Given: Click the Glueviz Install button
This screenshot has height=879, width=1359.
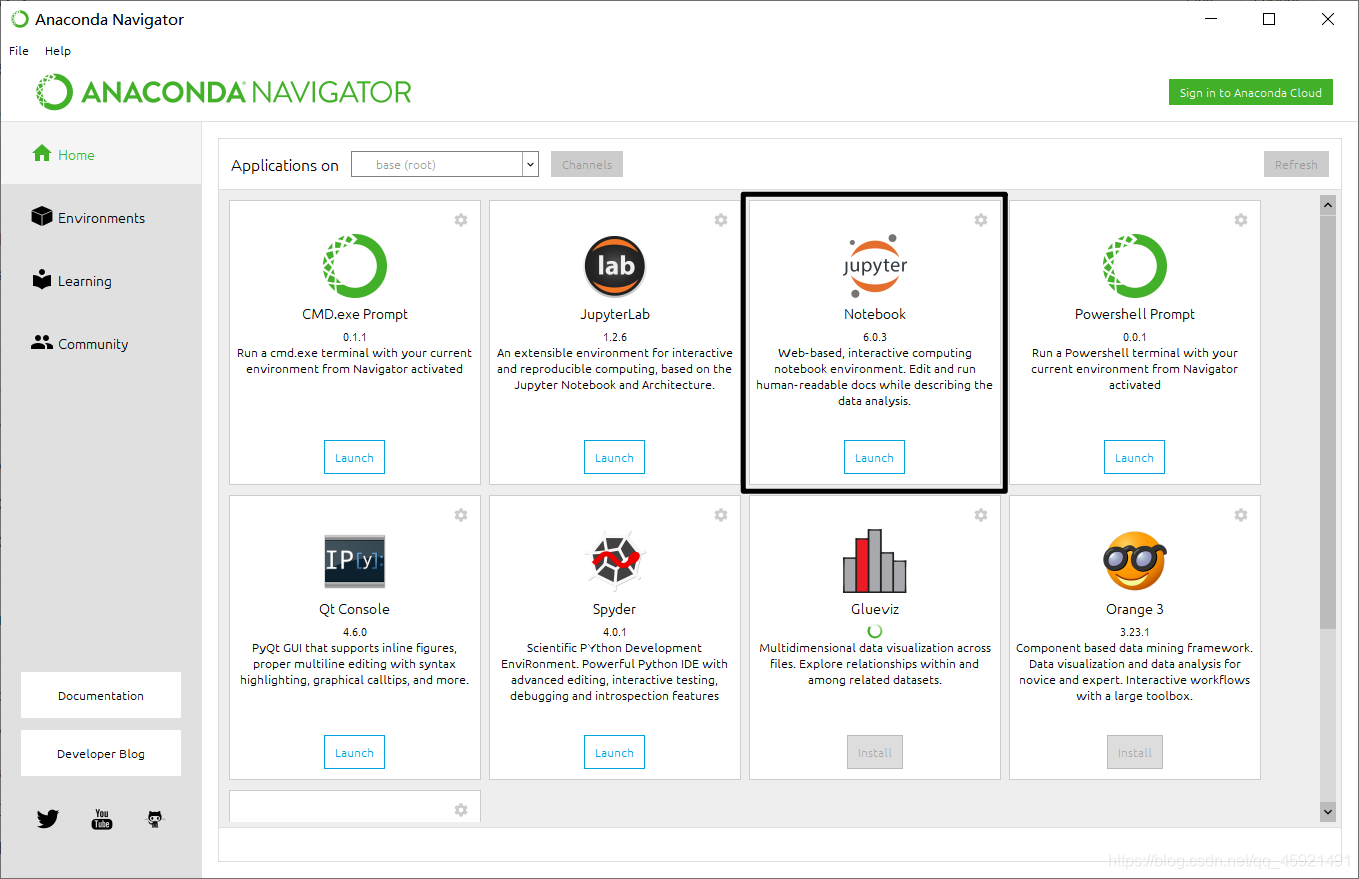Looking at the screenshot, I should 875,752.
